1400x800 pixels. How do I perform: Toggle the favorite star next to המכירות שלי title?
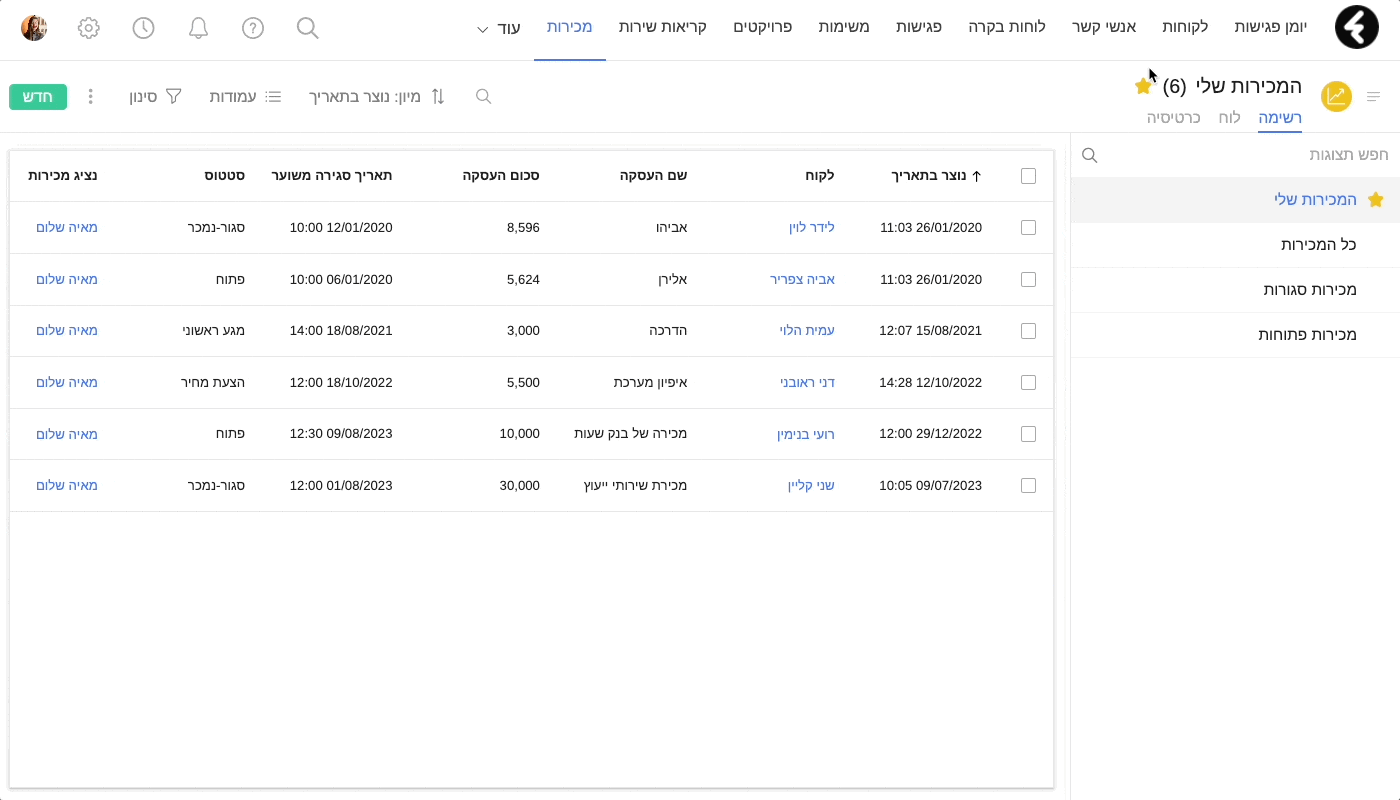pyautogui.click(x=1143, y=86)
